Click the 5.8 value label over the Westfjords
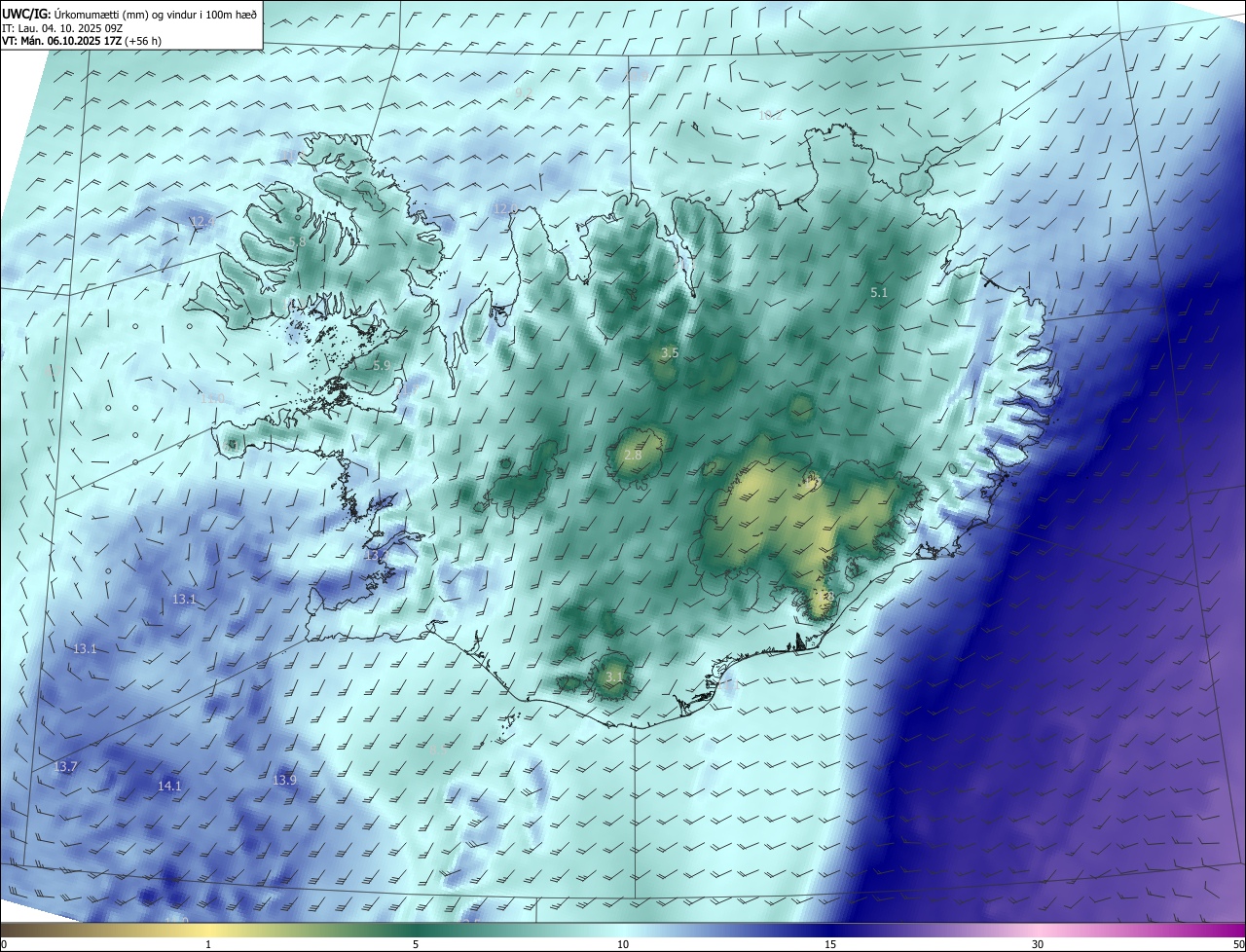This screenshot has width=1246, height=952. 297,241
